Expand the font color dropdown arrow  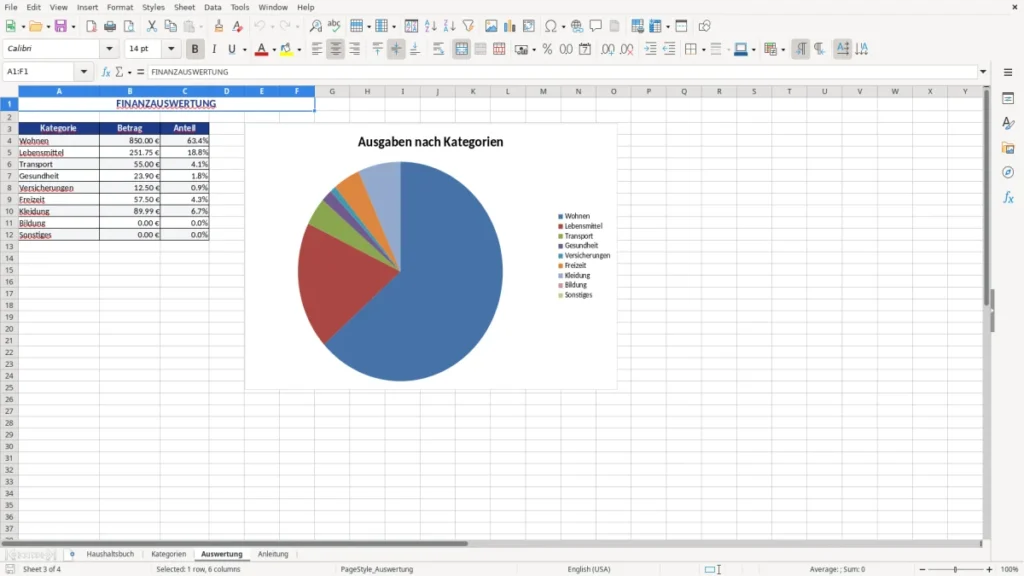(x=274, y=50)
